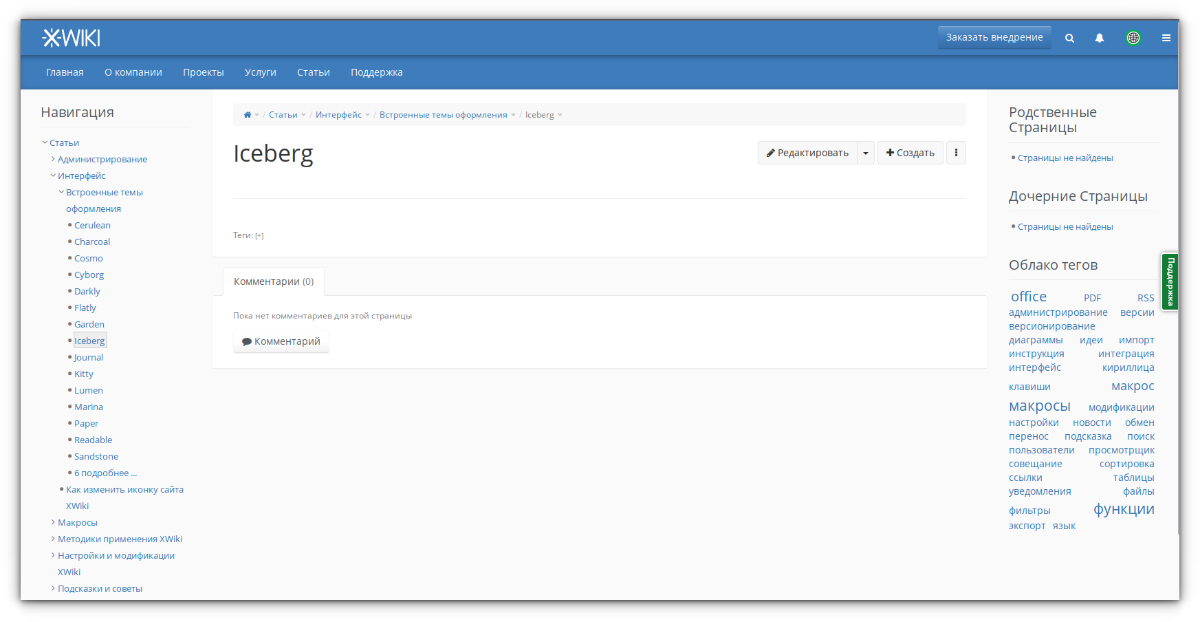Open the three-dot more actions menu

coord(956,153)
